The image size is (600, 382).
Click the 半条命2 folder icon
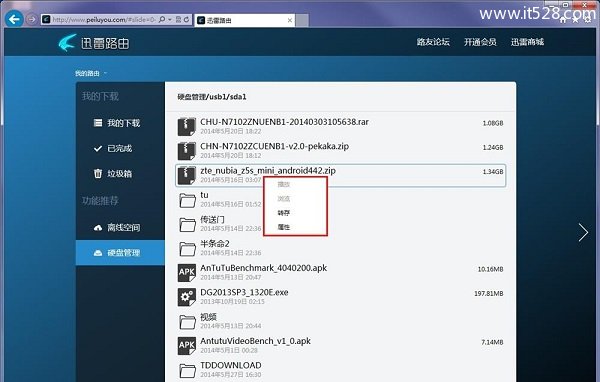click(x=188, y=248)
